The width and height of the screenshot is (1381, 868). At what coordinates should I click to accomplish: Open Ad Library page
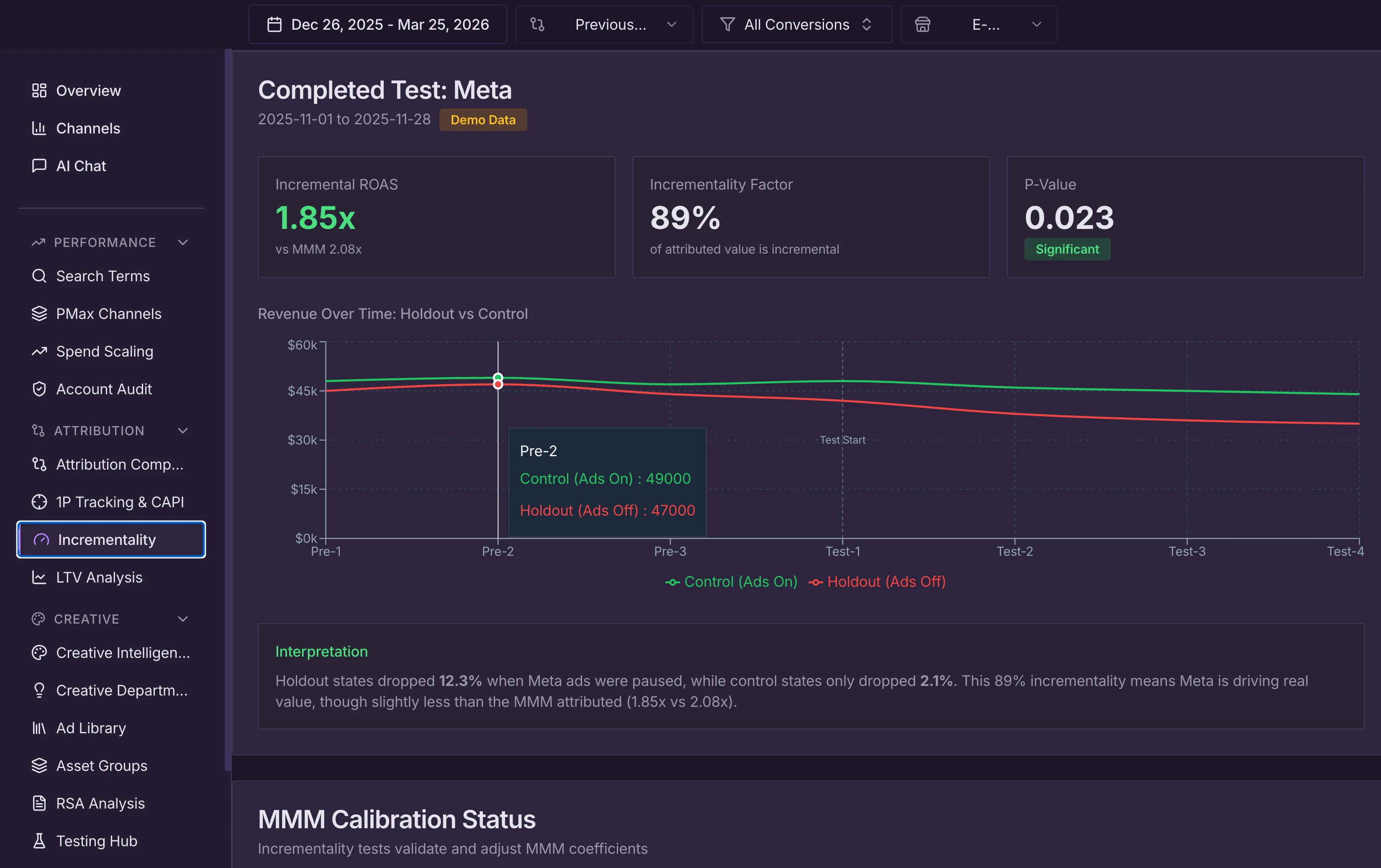point(111,728)
